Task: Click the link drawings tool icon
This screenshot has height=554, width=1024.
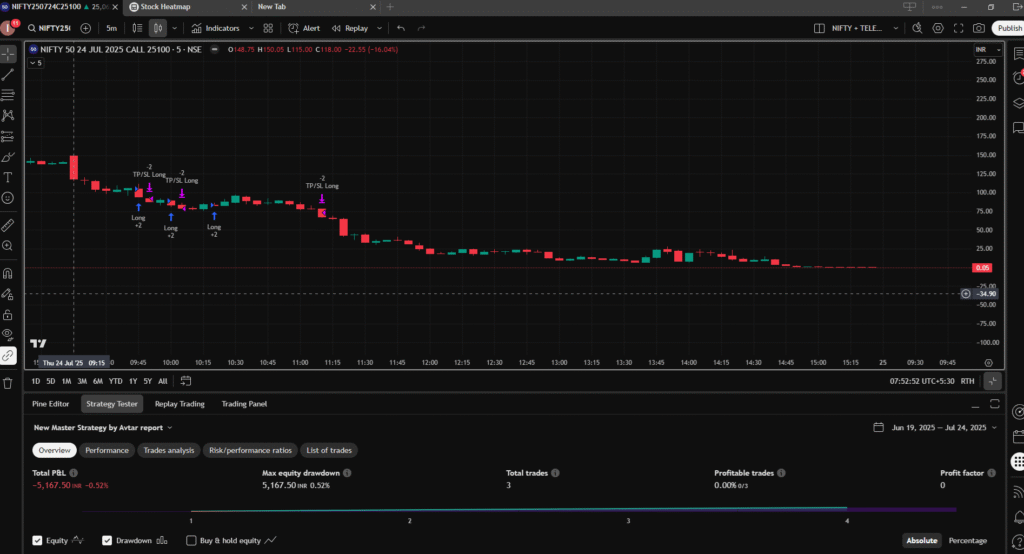Action: [x=8, y=356]
